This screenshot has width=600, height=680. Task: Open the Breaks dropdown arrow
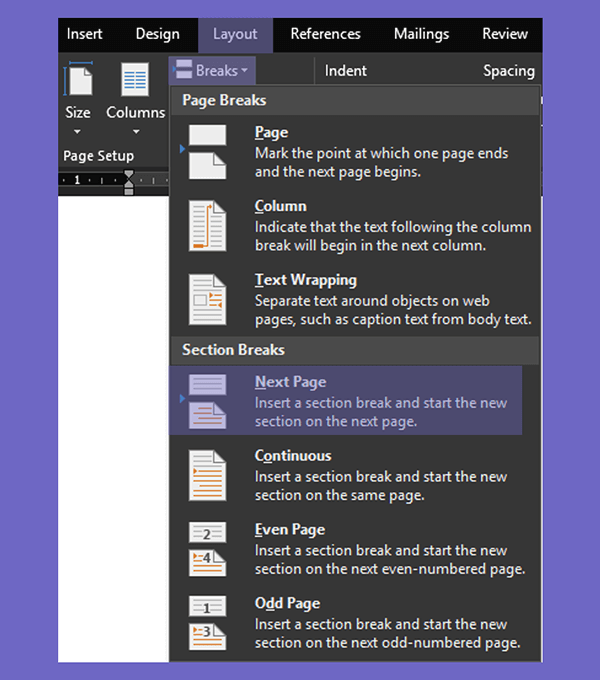pyautogui.click(x=245, y=70)
